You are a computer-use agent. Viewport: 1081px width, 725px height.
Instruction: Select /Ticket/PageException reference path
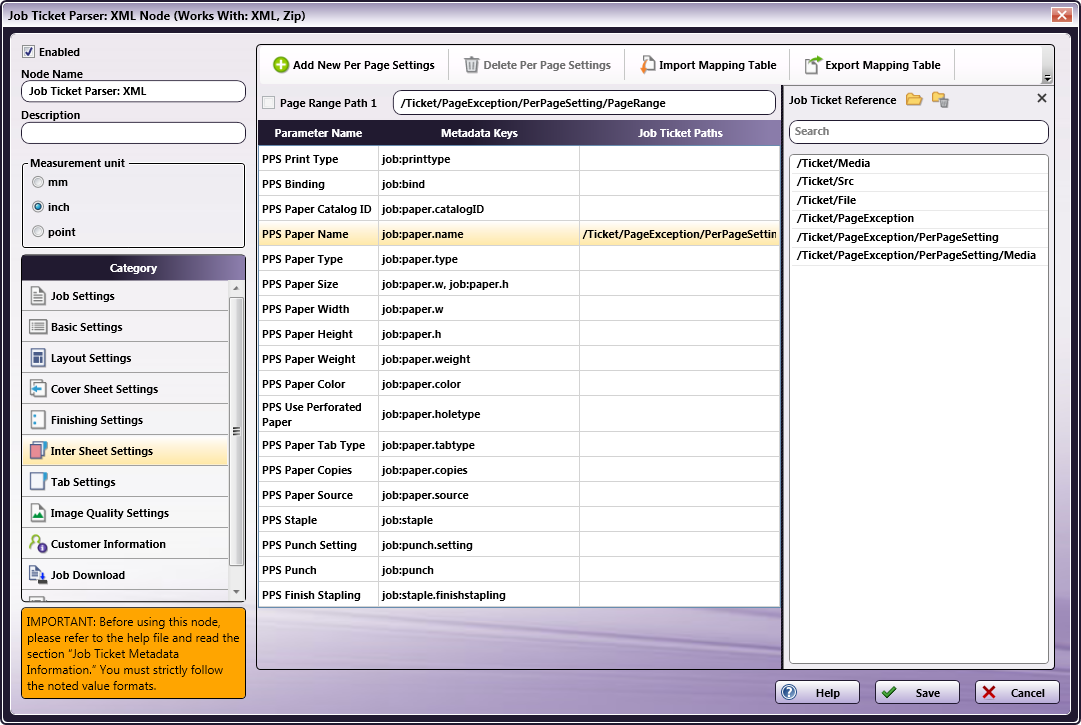click(918, 218)
